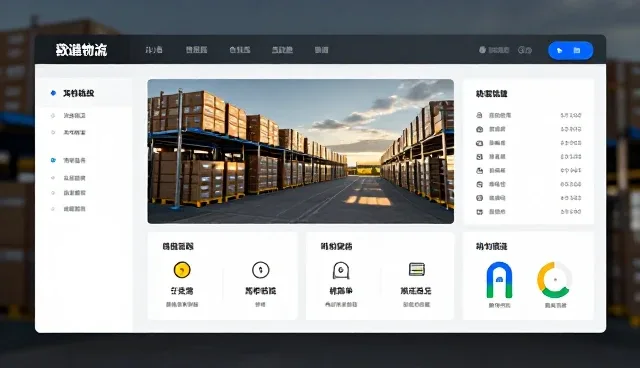Open the fourth item in the top navigation bar

(x=282, y=50)
